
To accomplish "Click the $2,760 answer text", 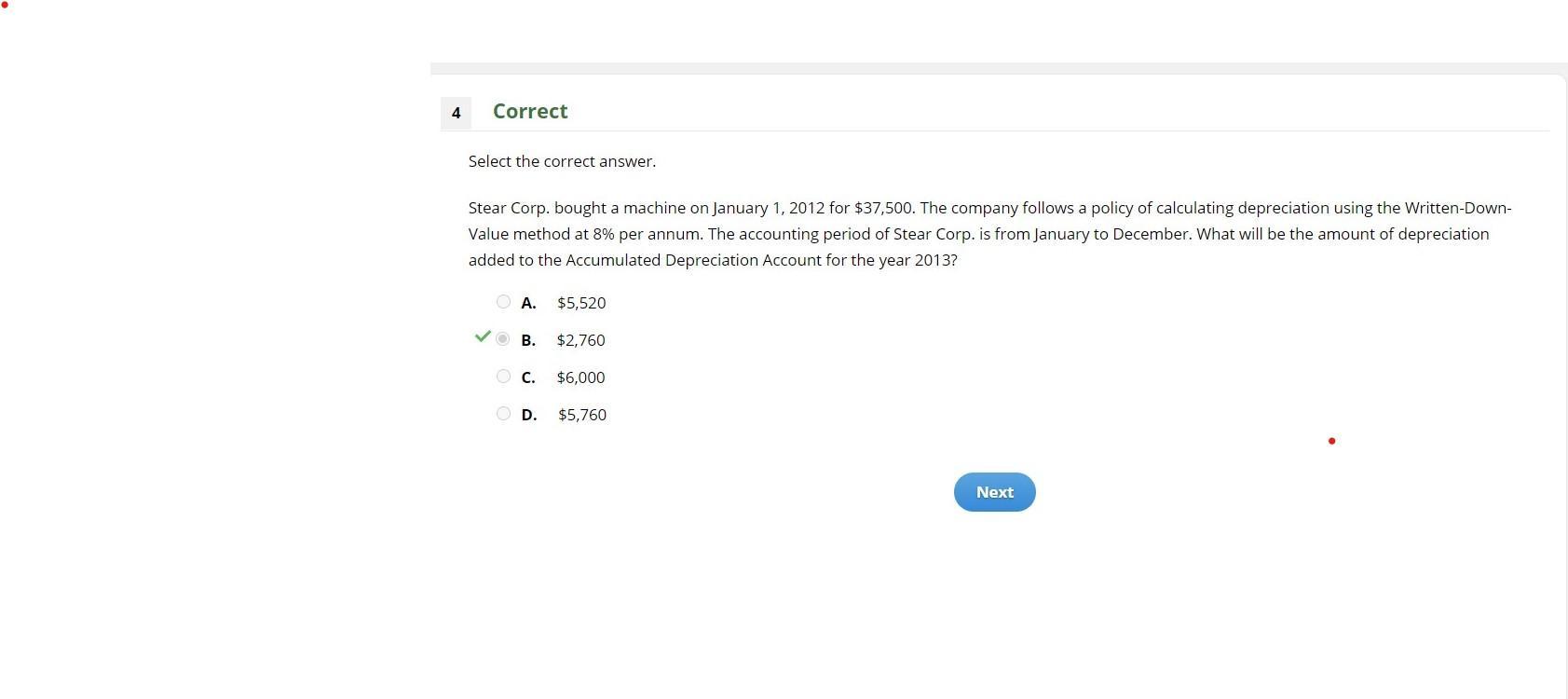I will 580,340.
